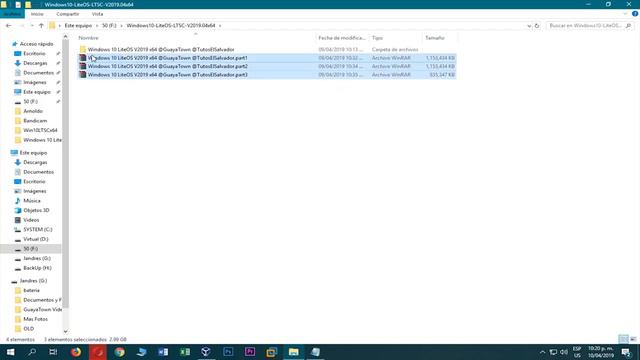The image size is (640, 360).
Task: Switch to large icons view layout
Action: [633, 339]
